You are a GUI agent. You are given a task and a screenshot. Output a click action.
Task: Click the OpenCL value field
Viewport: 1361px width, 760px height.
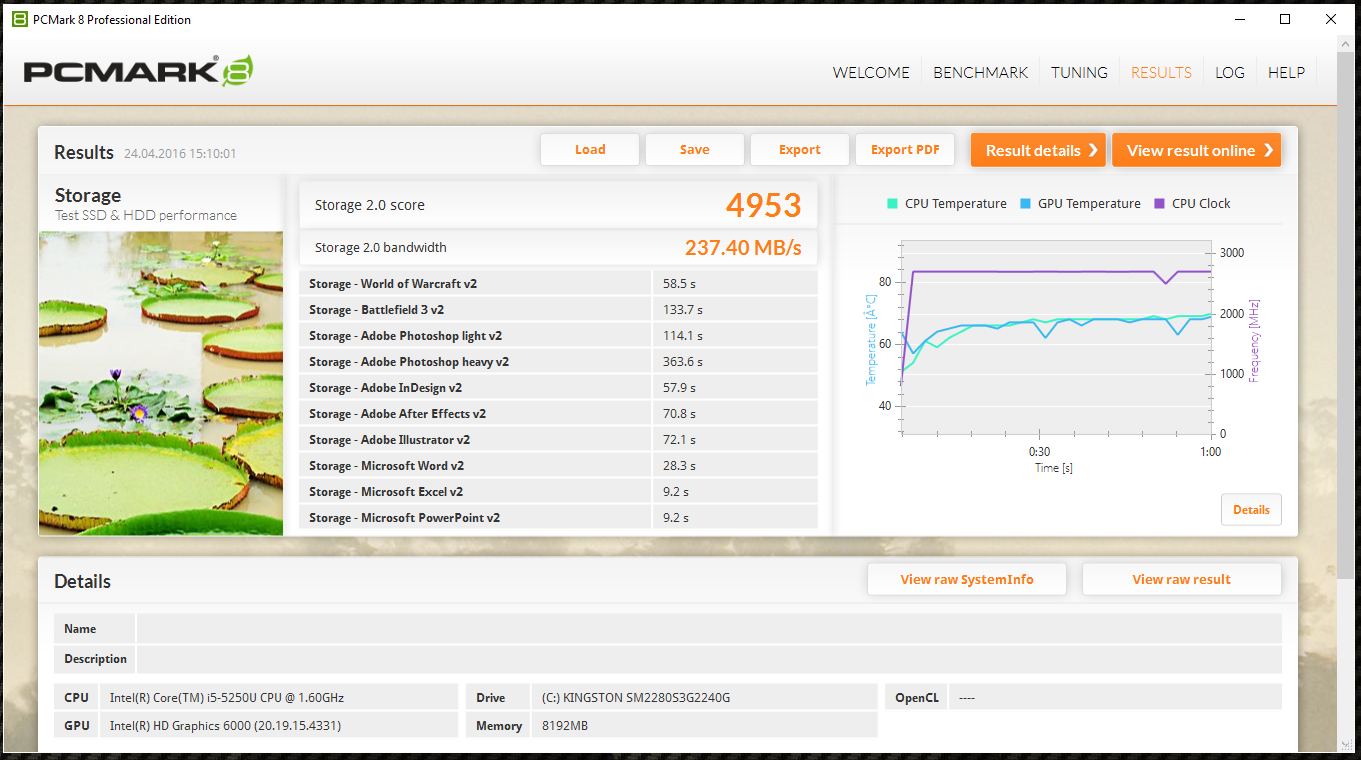(x=1114, y=698)
